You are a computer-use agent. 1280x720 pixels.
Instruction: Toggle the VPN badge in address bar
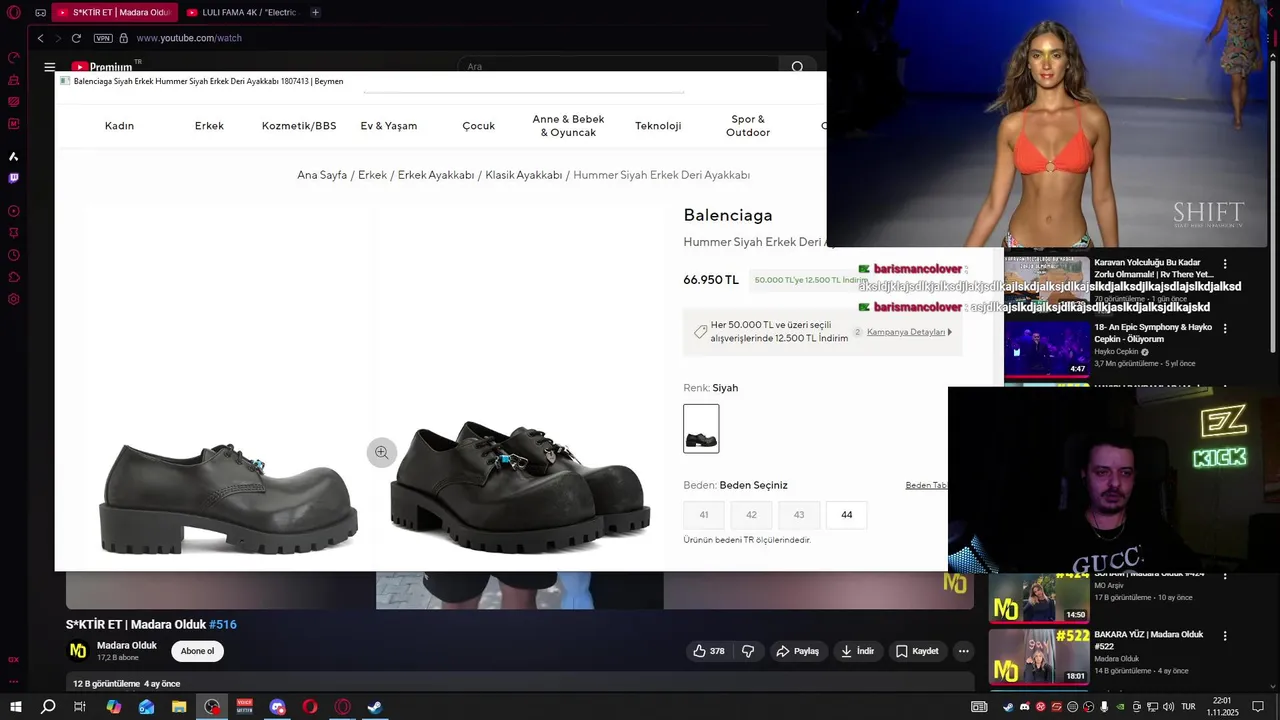(103, 38)
